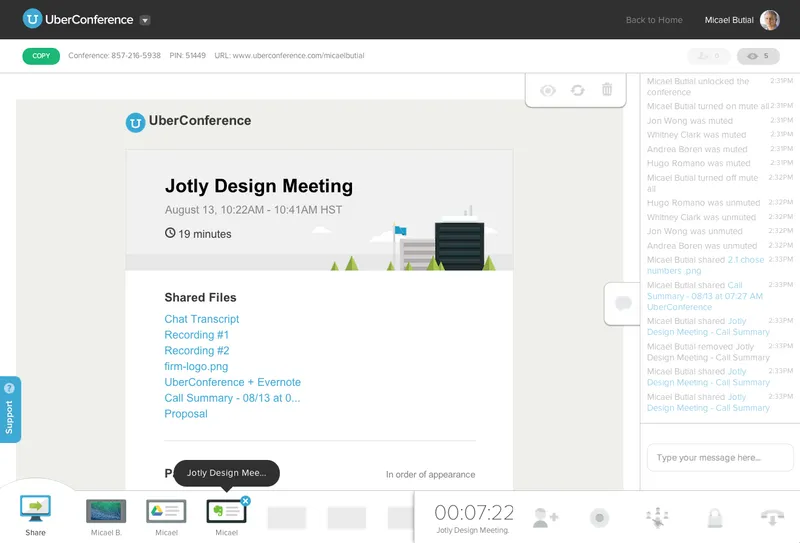Open the Chat Transcript link

click(x=202, y=319)
